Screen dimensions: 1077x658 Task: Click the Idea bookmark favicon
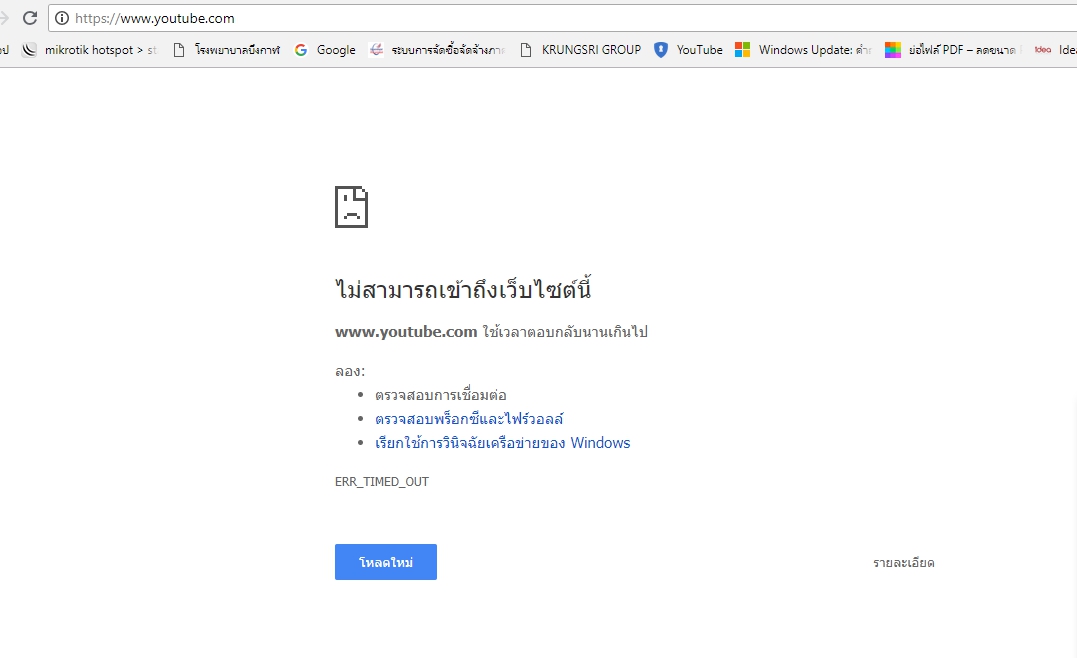pyautogui.click(x=1043, y=49)
